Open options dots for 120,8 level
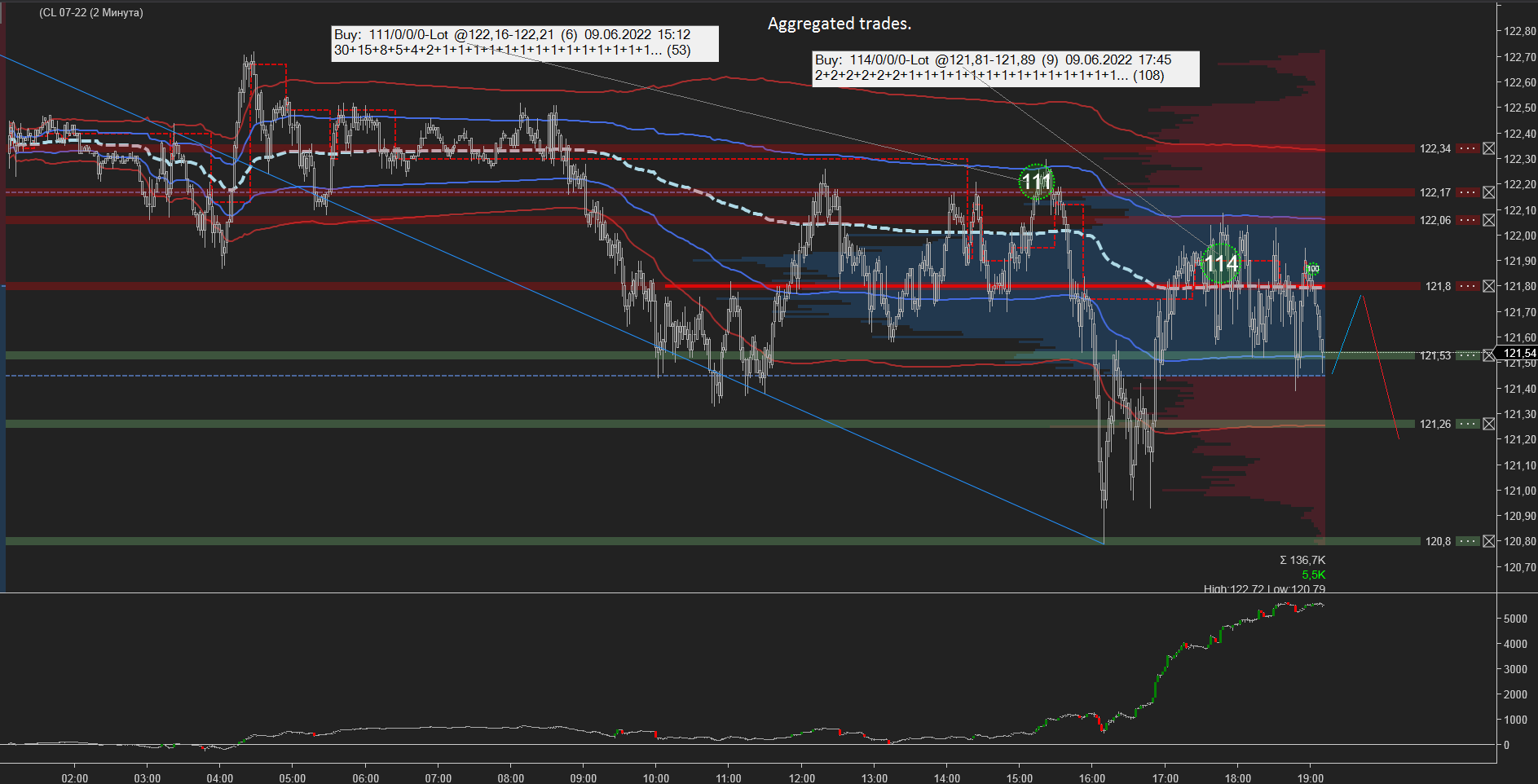The width and height of the screenshot is (1538, 784). click(1468, 541)
